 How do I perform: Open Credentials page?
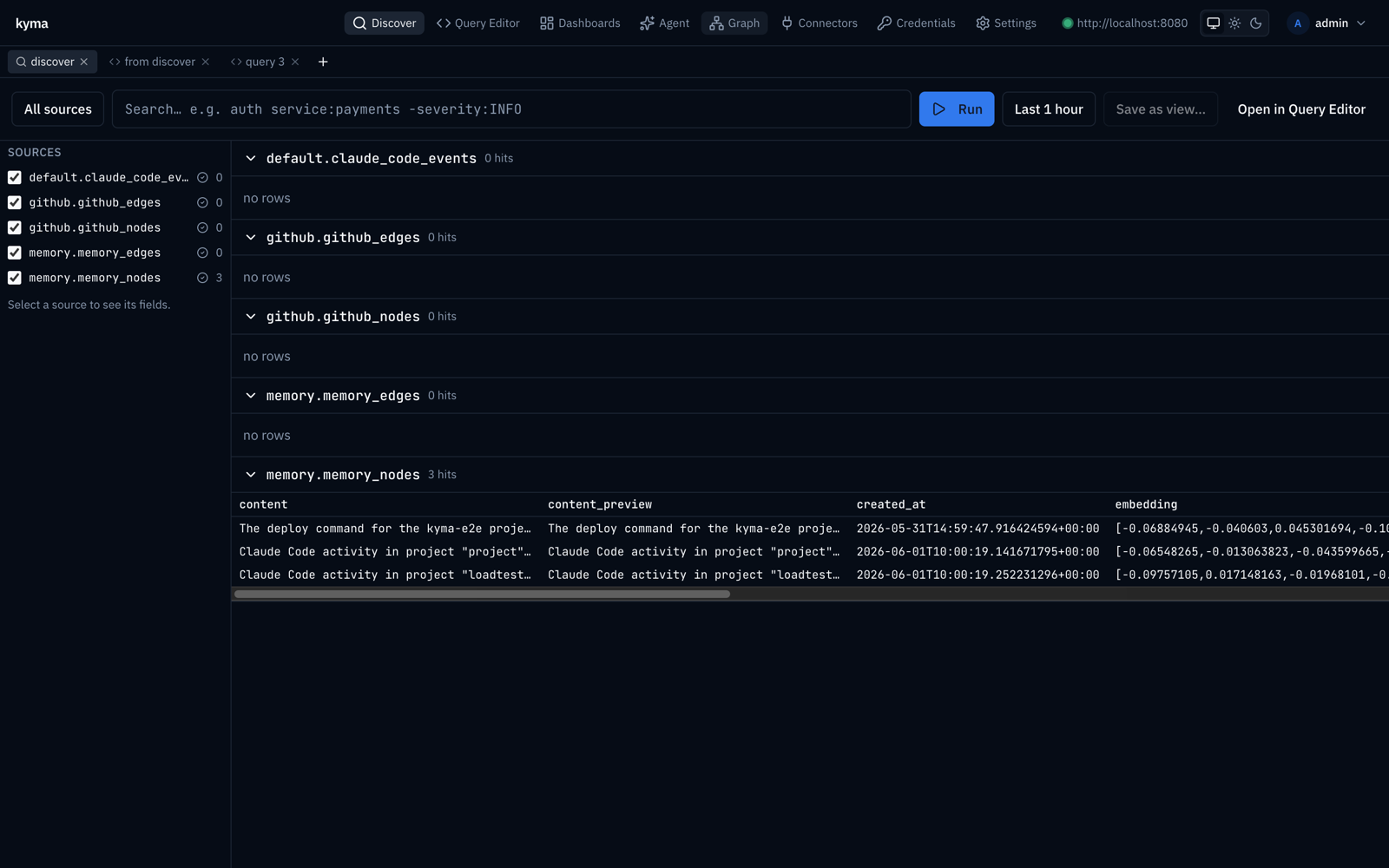tap(916, 23)
